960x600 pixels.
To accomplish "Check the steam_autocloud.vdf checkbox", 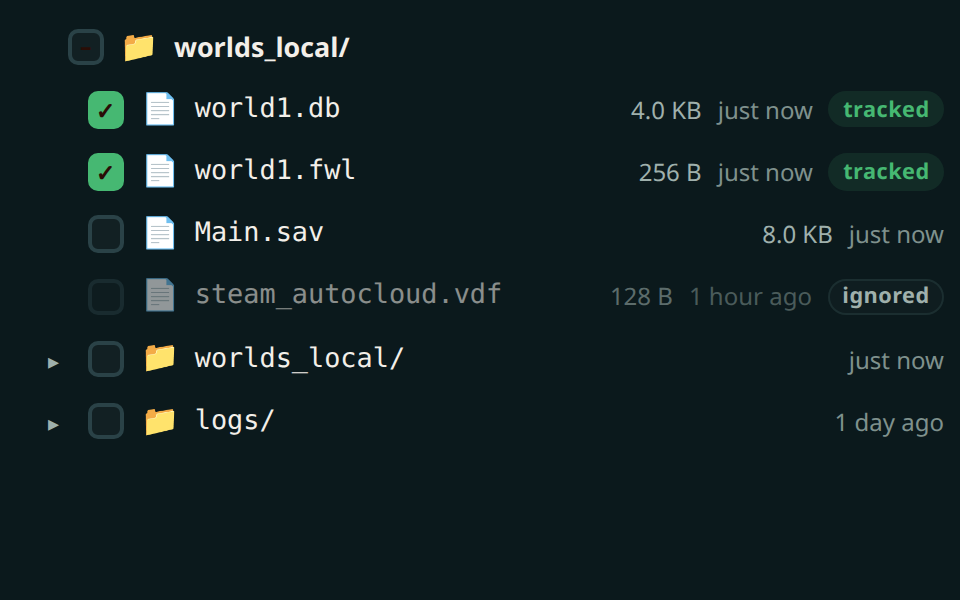I will pyautogui.click(x=106, y=296).
